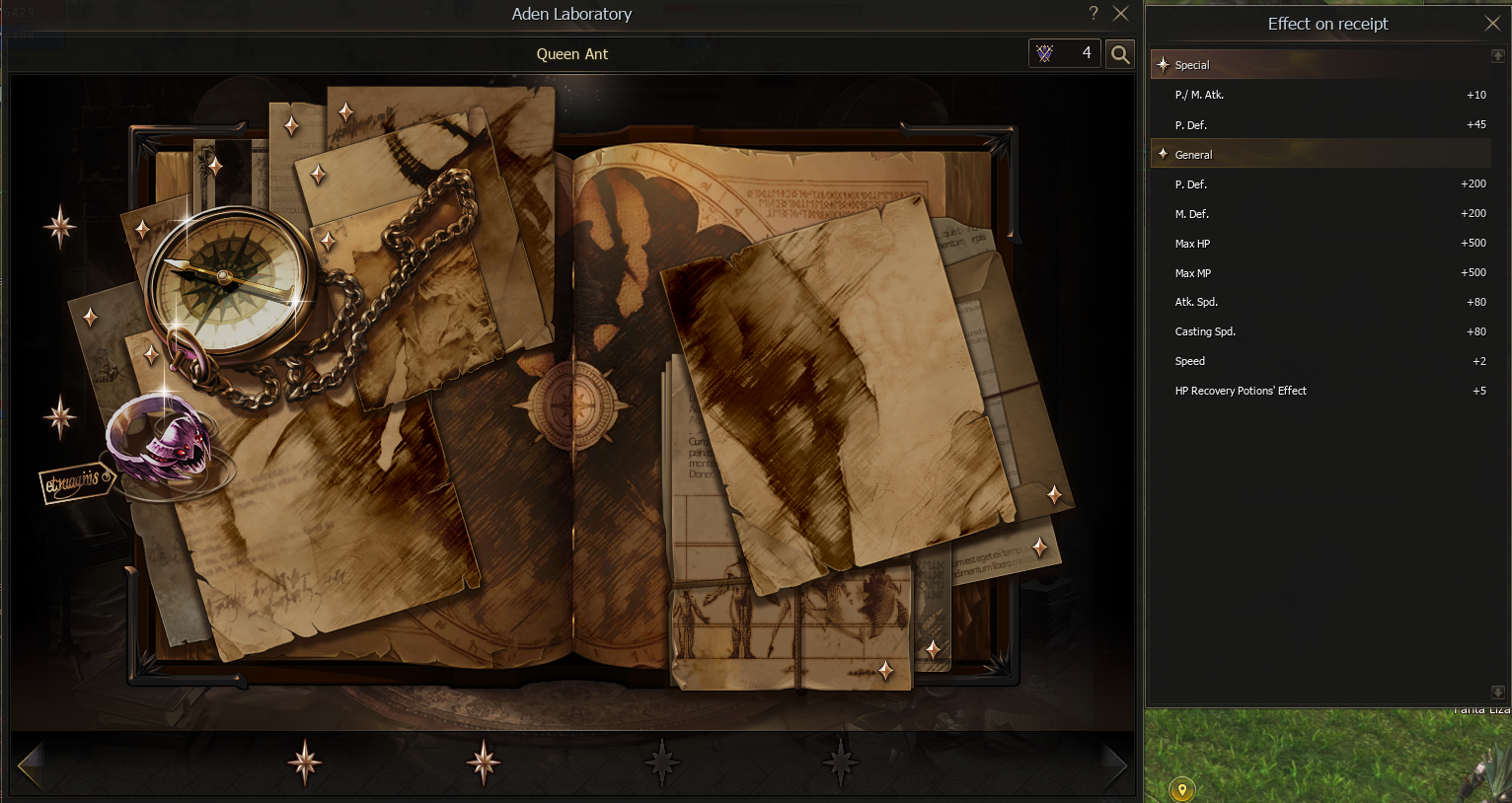Screen dimensions: 1512x803
Task: Click the crossed-swords counter icon showing 4
Action: (1044, 53)
